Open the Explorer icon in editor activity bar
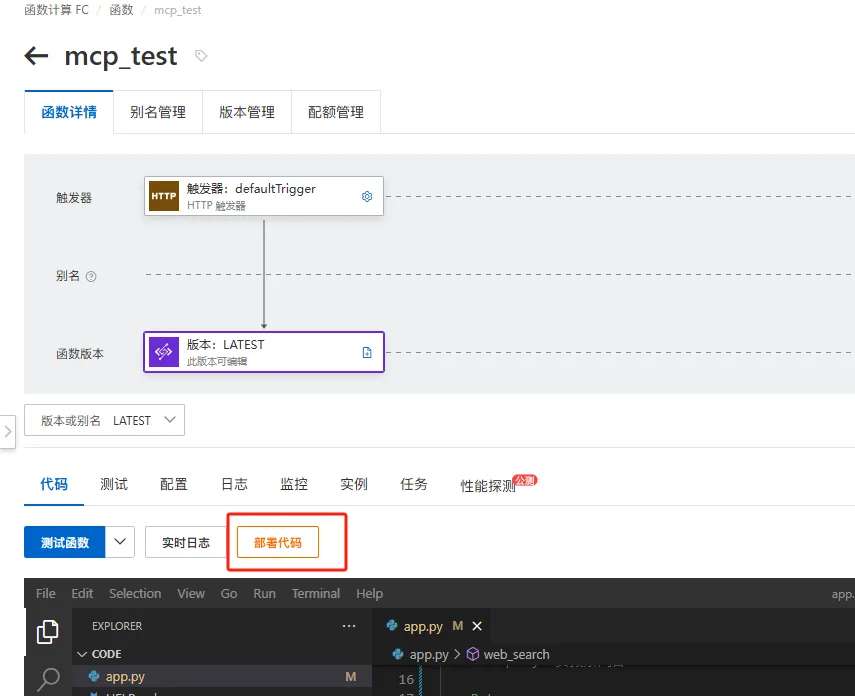The height and width of the screenshot is (696, 855). pyautogui.click(x=47, y=630)
